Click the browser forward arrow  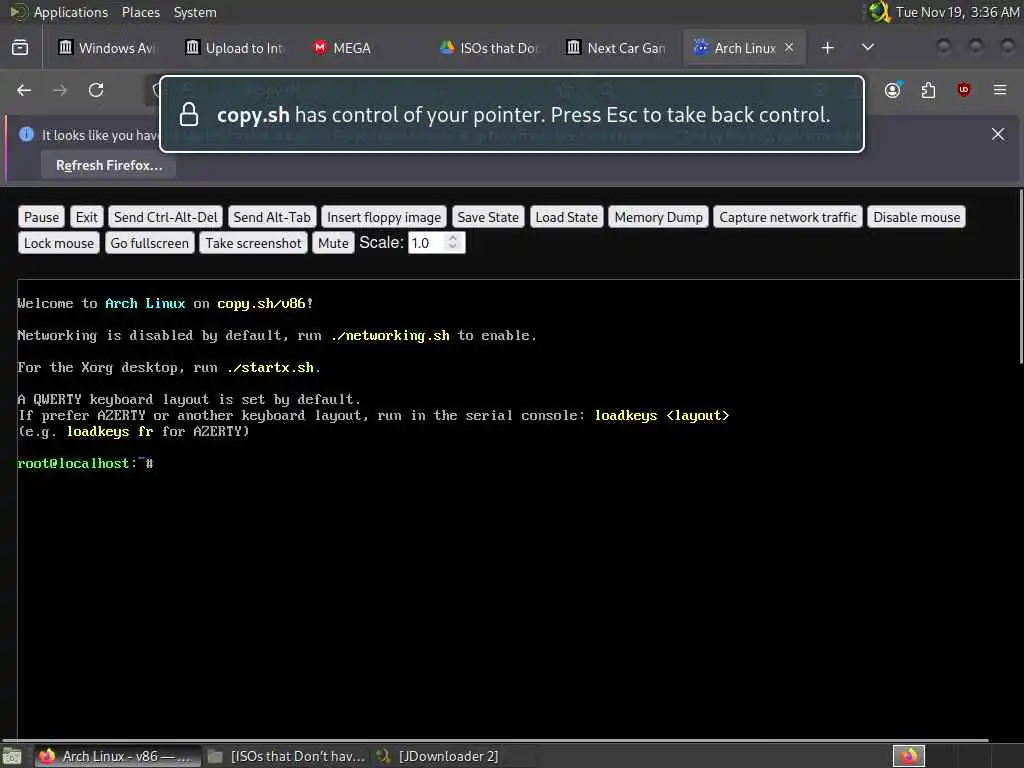[60, 90]
